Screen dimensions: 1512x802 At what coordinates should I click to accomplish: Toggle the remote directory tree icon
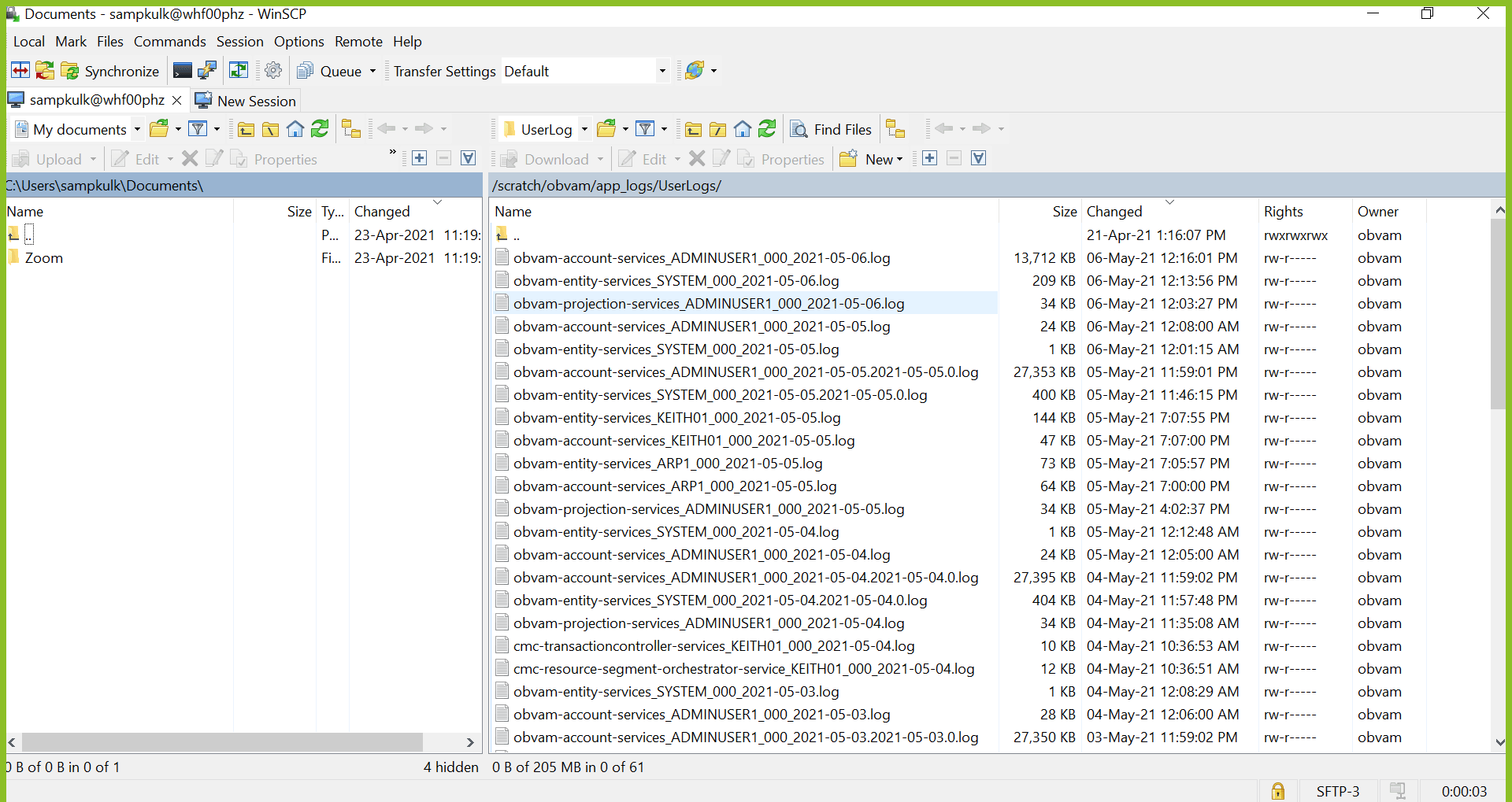point(895,129)
